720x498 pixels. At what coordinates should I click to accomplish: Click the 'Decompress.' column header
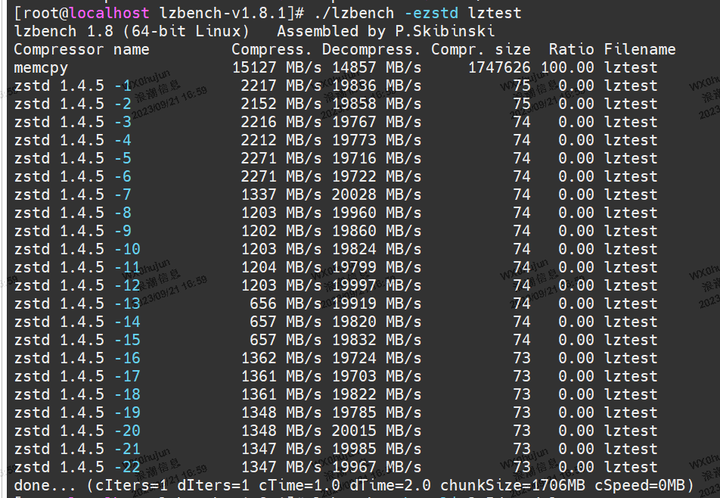371,50
